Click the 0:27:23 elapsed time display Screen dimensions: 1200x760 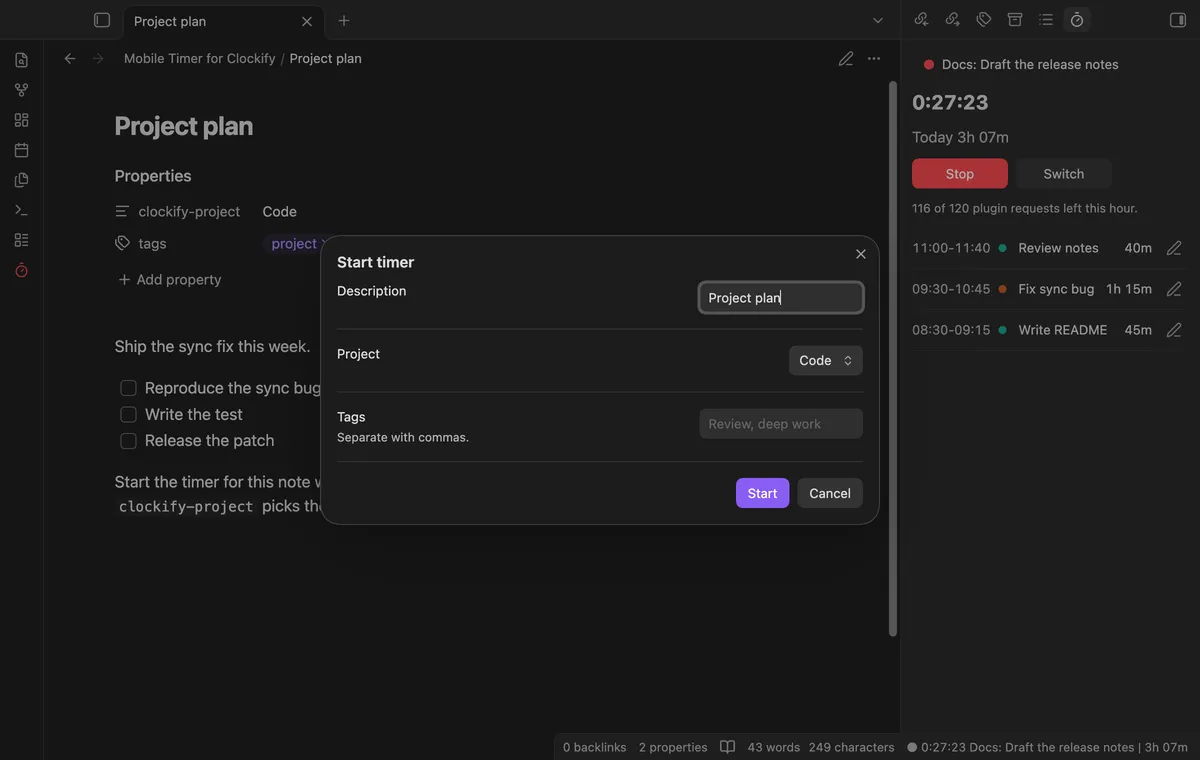tap(950, 103)
